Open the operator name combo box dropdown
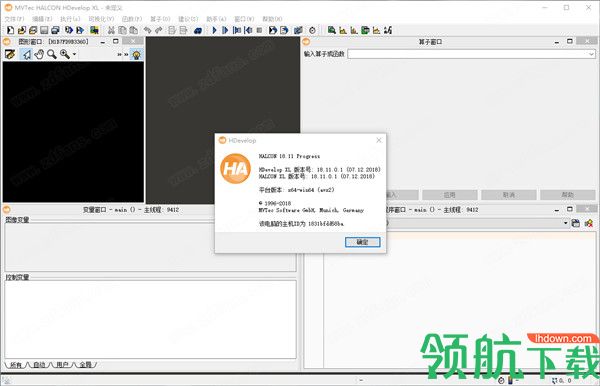 pyautogui.click(x=591, y=54)
